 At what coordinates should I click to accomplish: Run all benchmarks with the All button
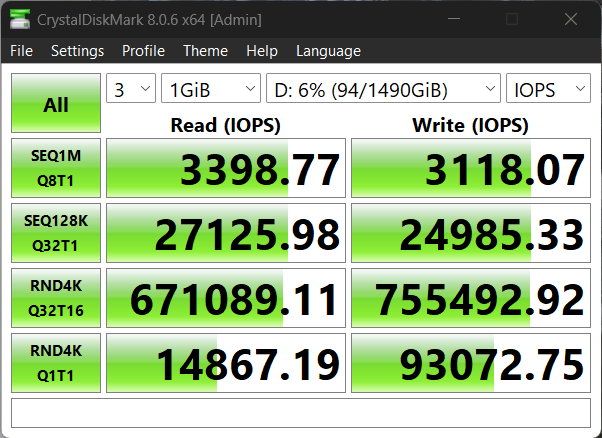[56, 103]
